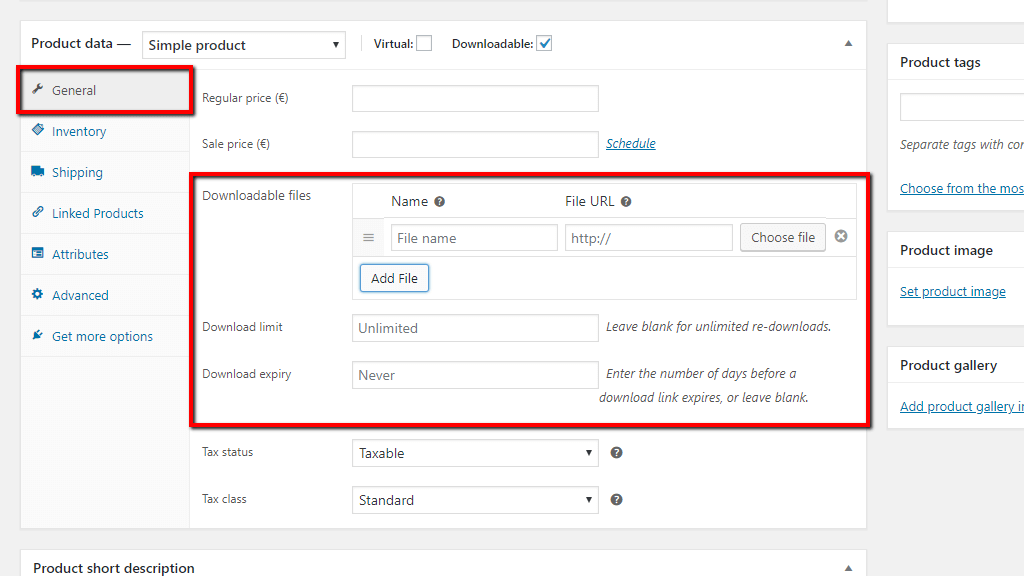Switch to the Shipping tab
Screen dimensions: 1024x576
[x=105, y=172]
